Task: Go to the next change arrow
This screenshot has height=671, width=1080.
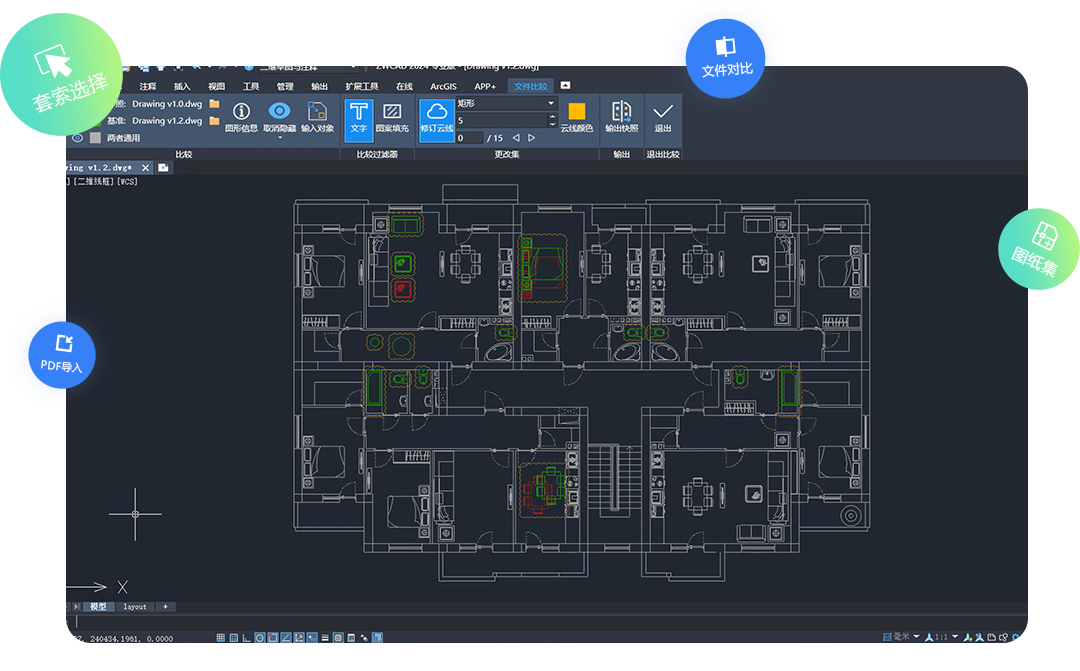Action: click(x=532, y=138)
